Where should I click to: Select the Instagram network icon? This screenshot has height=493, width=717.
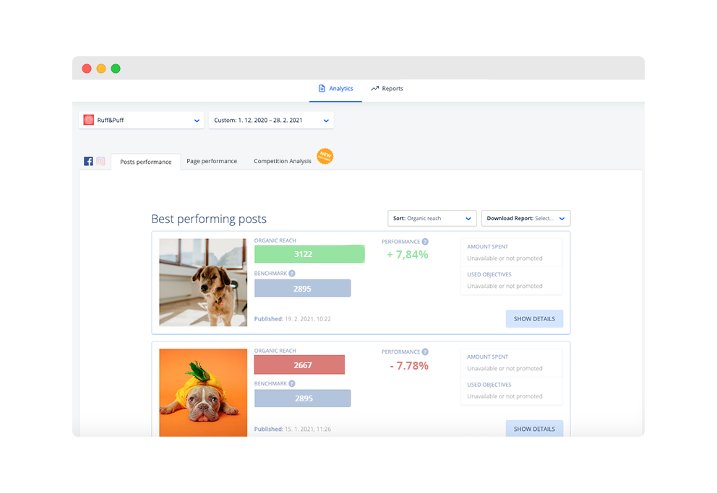coord(101,161)
